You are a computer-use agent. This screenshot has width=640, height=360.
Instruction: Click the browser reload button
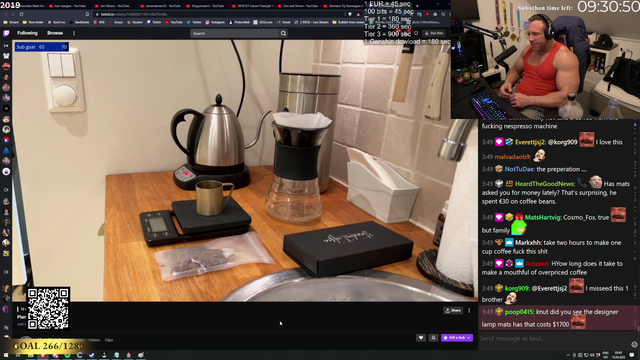(21, 14)
